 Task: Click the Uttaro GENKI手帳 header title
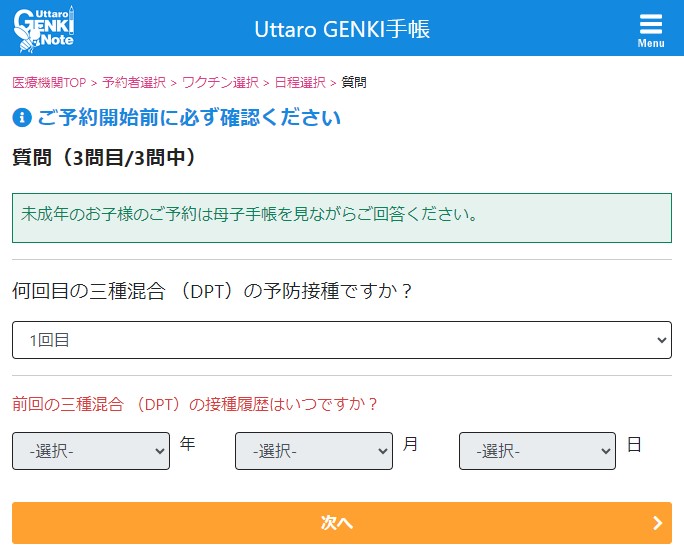coord(342,29)
